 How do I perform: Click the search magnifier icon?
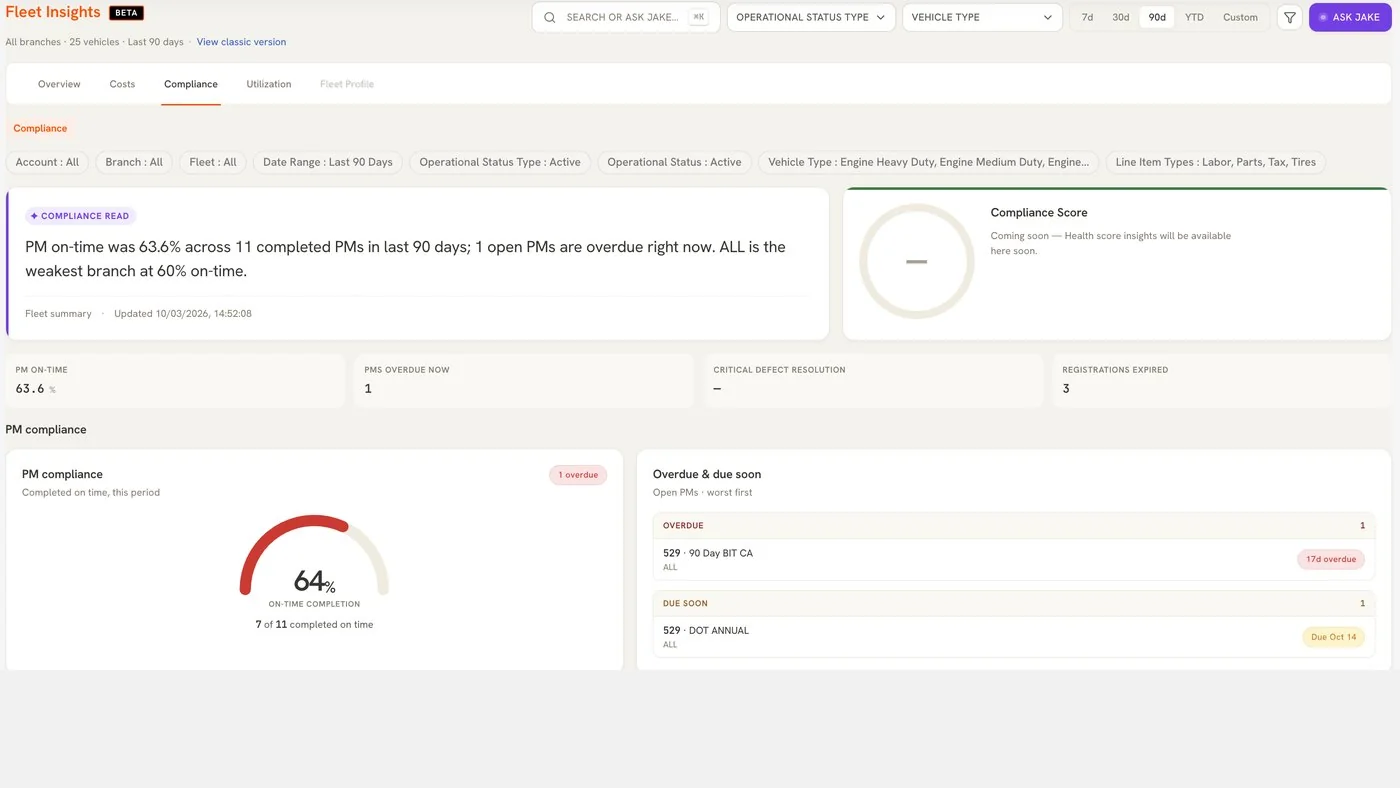[x=550, y=17]
